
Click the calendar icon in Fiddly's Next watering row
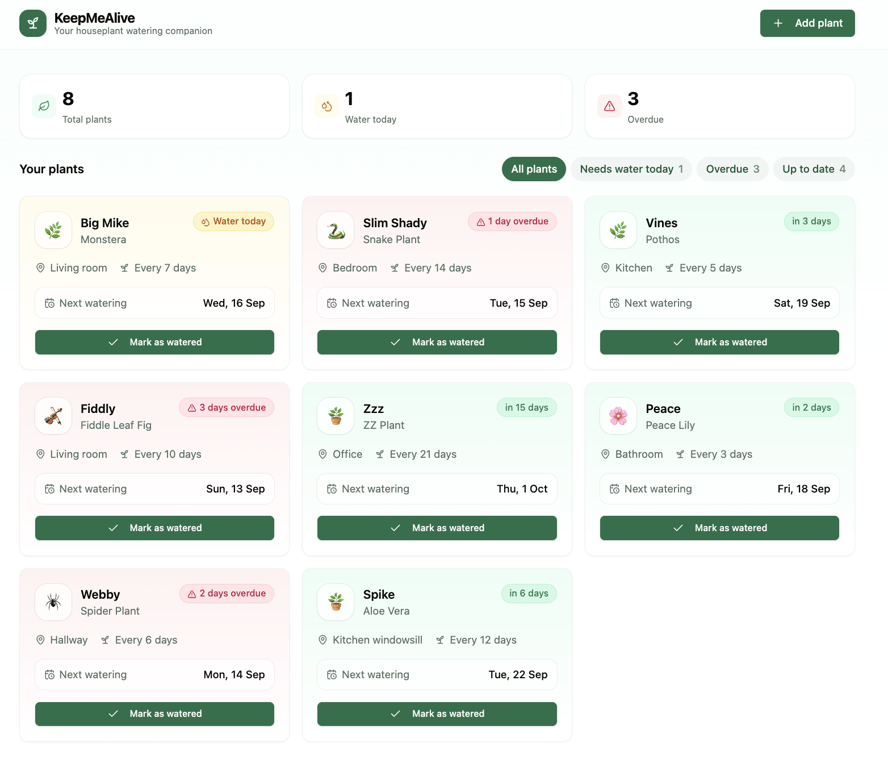click(x=50, y=489)
